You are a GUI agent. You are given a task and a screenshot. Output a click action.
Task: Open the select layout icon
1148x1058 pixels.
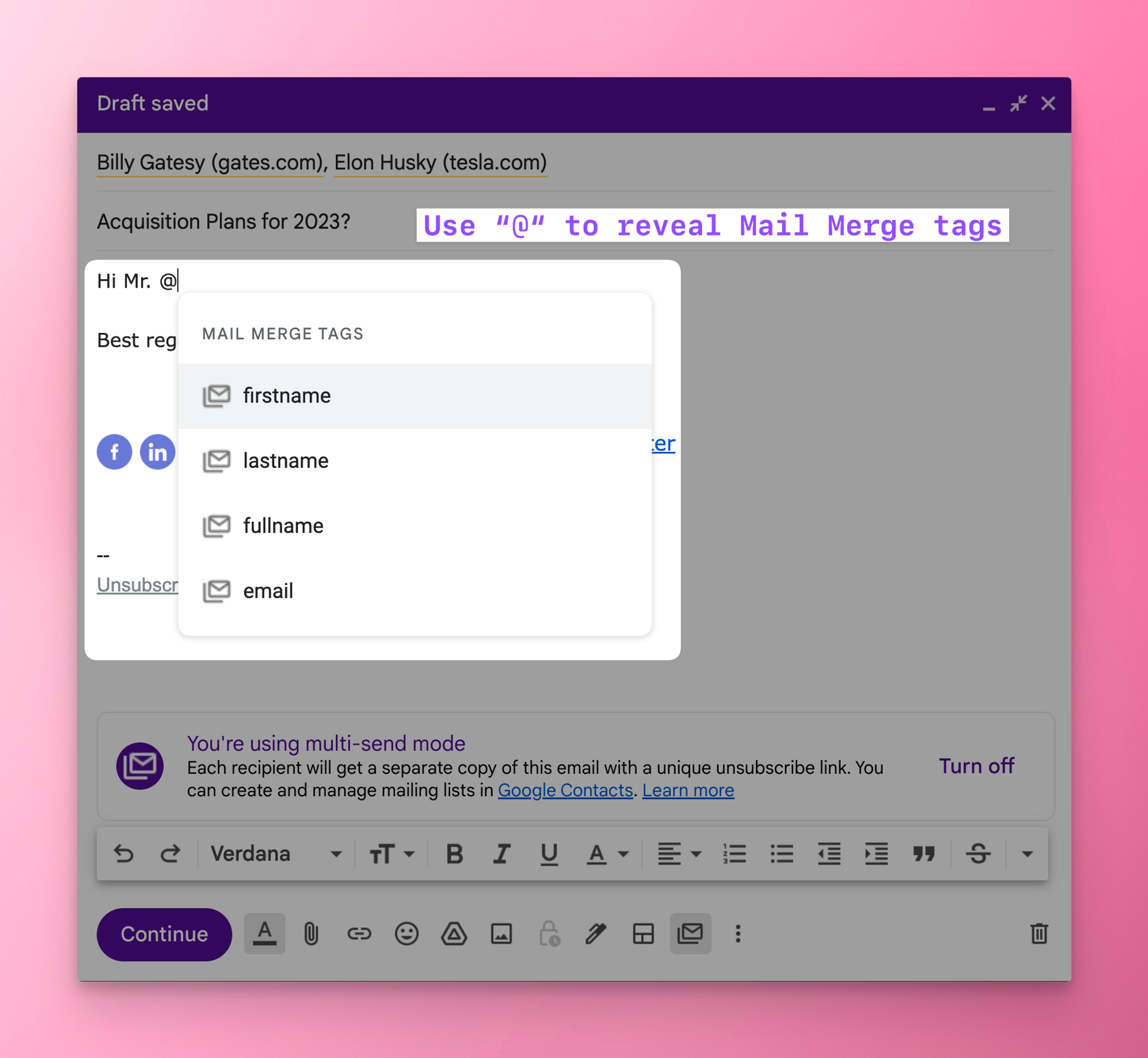(x=643, y=934)
